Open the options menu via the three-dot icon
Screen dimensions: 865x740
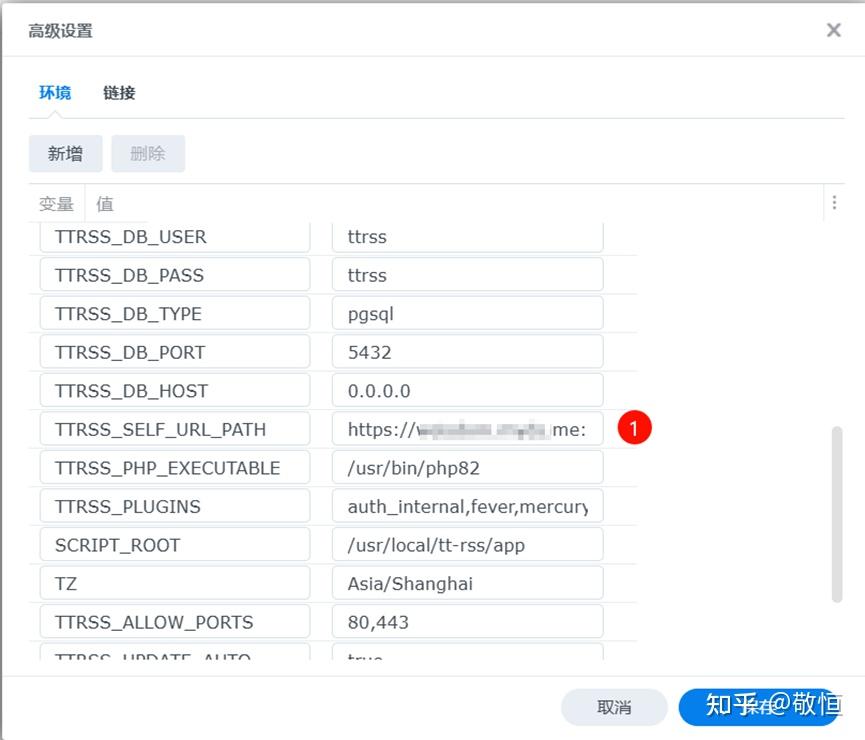(834, 202)
